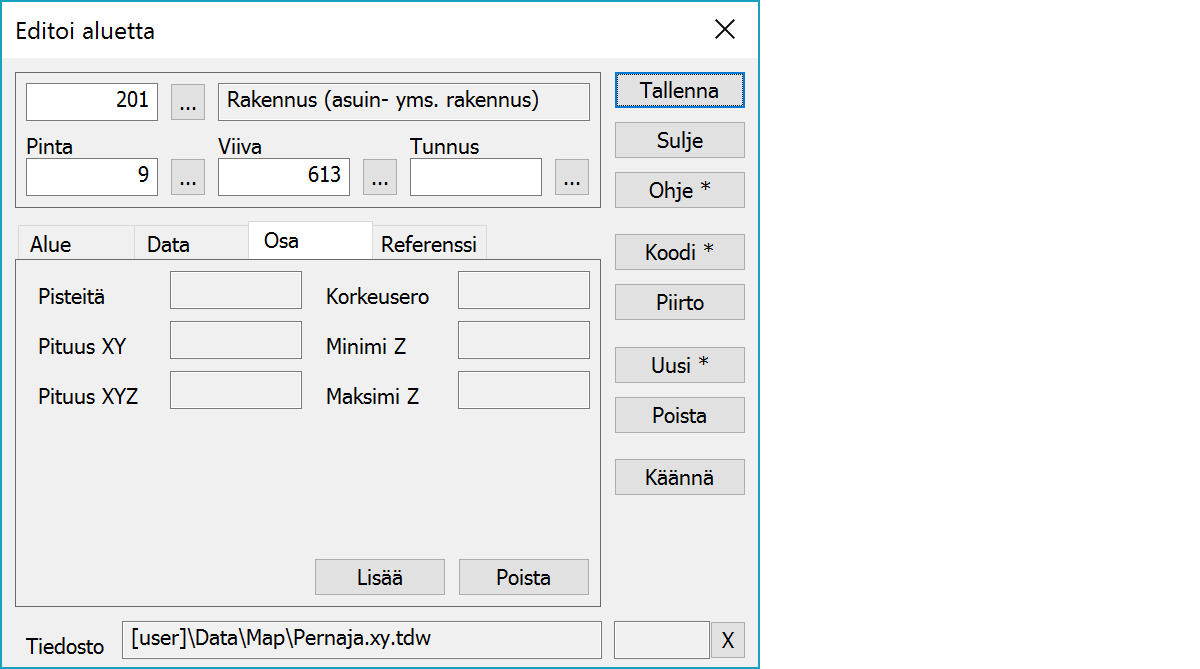Click the Viiva field containing 613
Image resolution: width=1200 pixels, height=669 pixels.
point(284,177)
